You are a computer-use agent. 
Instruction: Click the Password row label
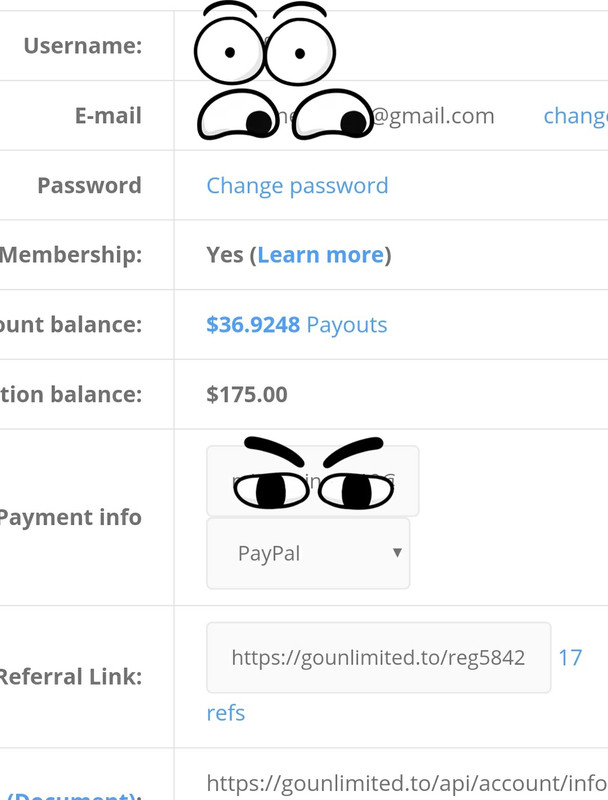[x=89, y=186]
